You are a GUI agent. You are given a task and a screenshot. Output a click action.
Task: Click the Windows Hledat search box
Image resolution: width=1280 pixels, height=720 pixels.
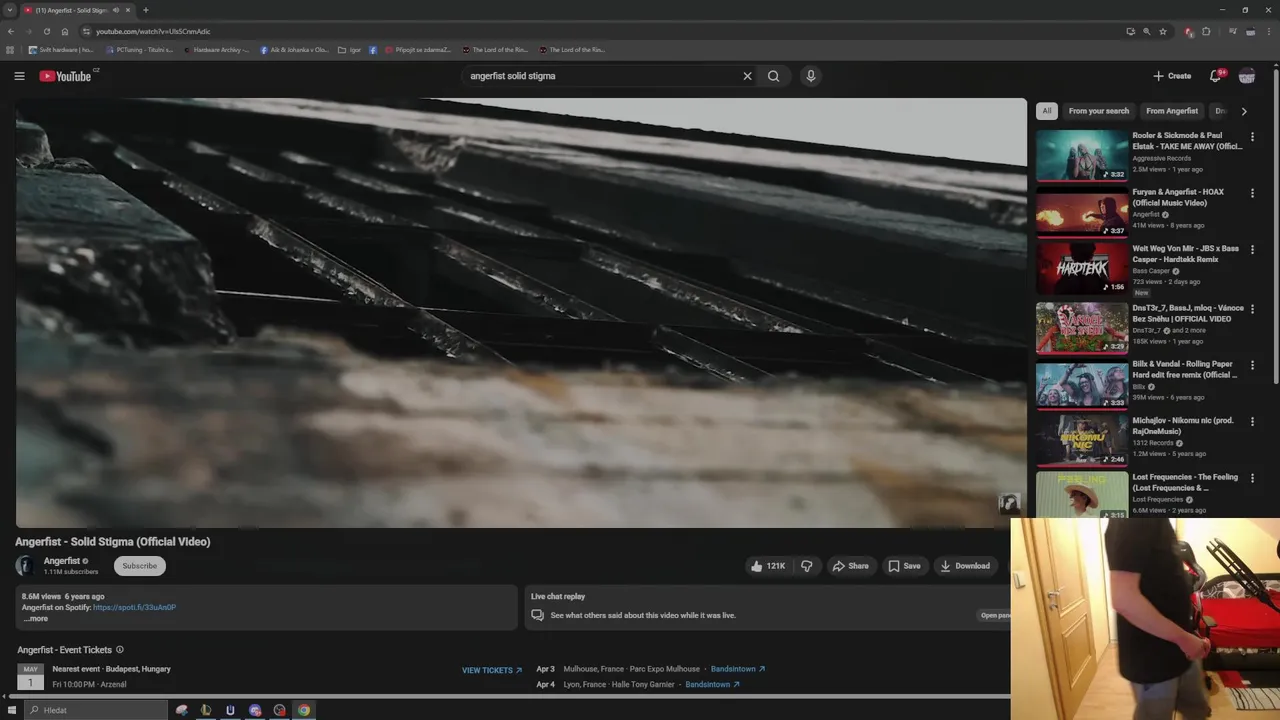pyautogui.click(x=95, y=710)
